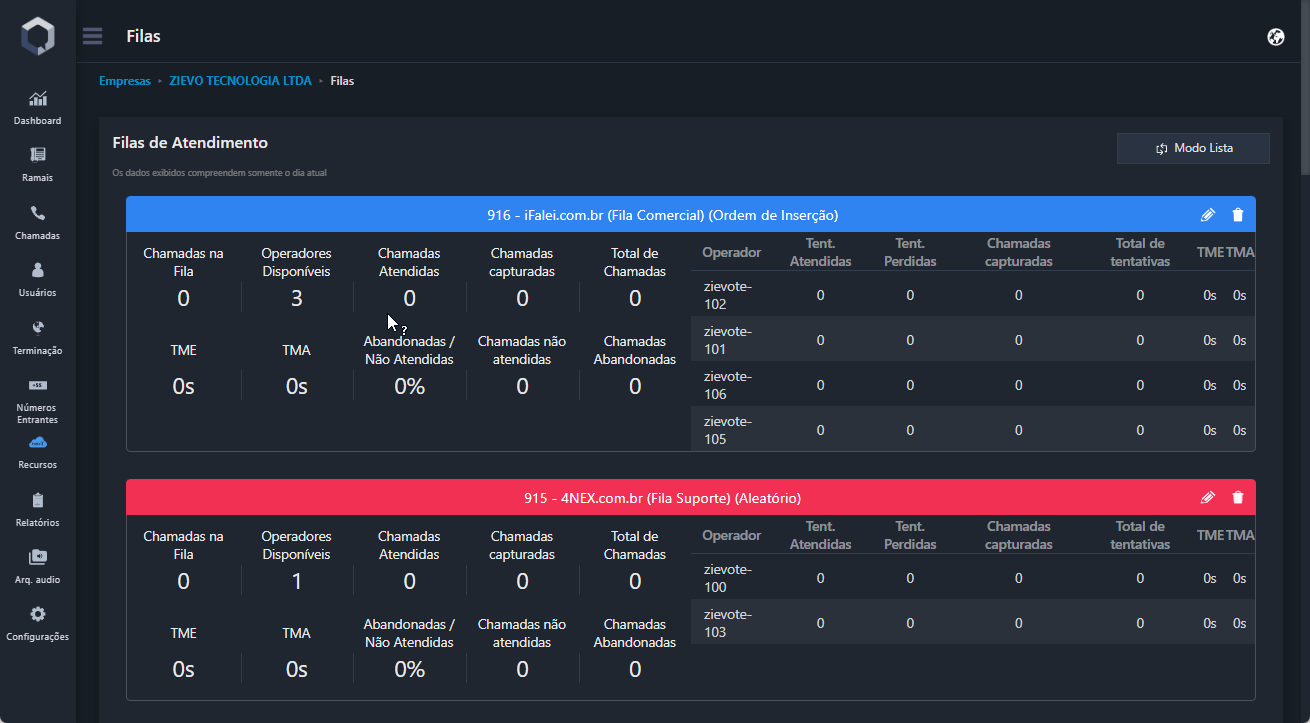1310x723 pixels.
Task: Delete queue 915 with trash icon
Action: [x=1238, y=498]
